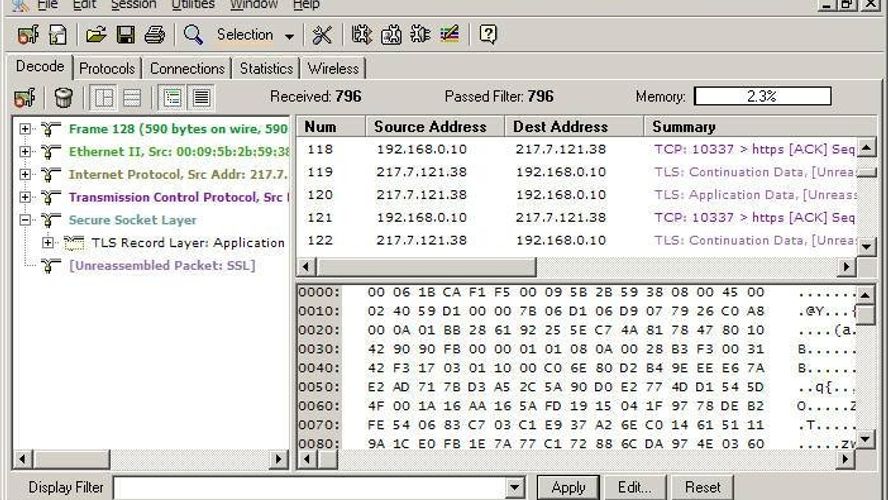This screenshot has height=500, width=888.
Task: Print using the printer icon
Action: pyautogui.click(x=154, y=35)
